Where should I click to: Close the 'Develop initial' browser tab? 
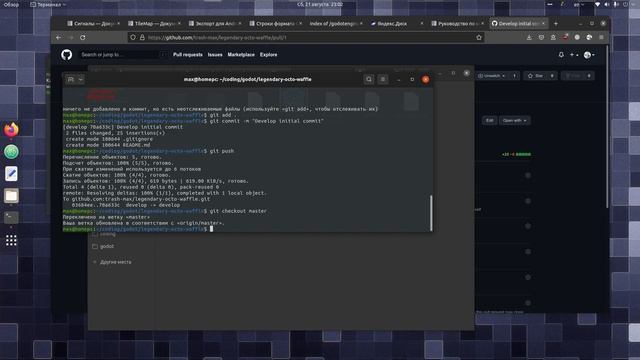click(544, 24)
